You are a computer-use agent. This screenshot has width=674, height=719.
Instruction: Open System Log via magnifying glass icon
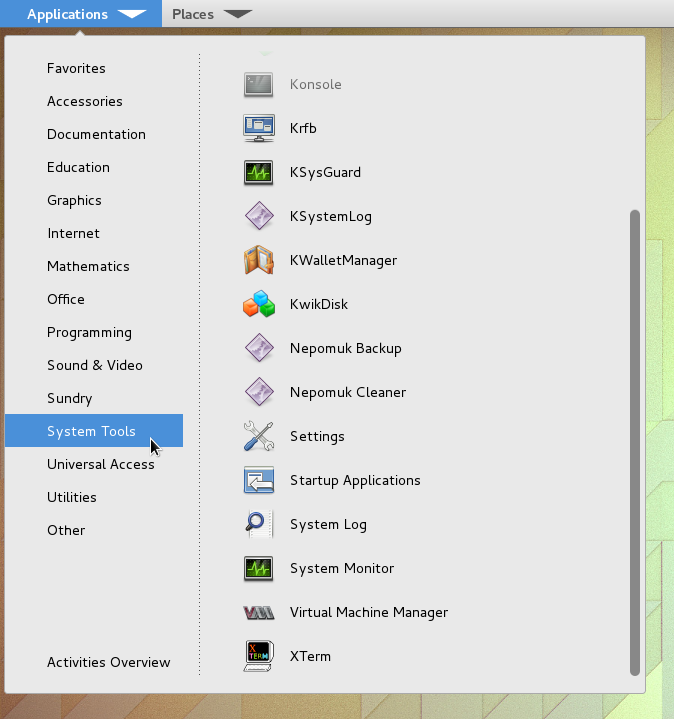[x=258, y=524]
